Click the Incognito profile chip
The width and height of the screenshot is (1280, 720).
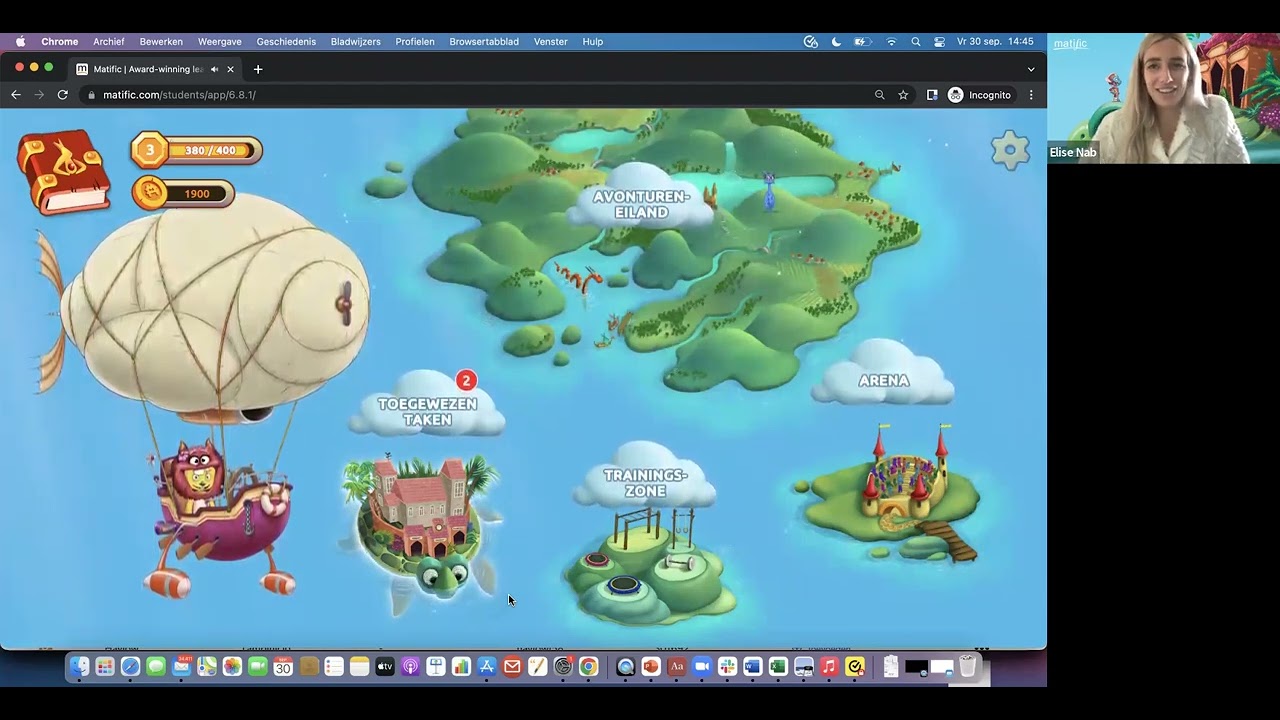(x=980, y=95)
